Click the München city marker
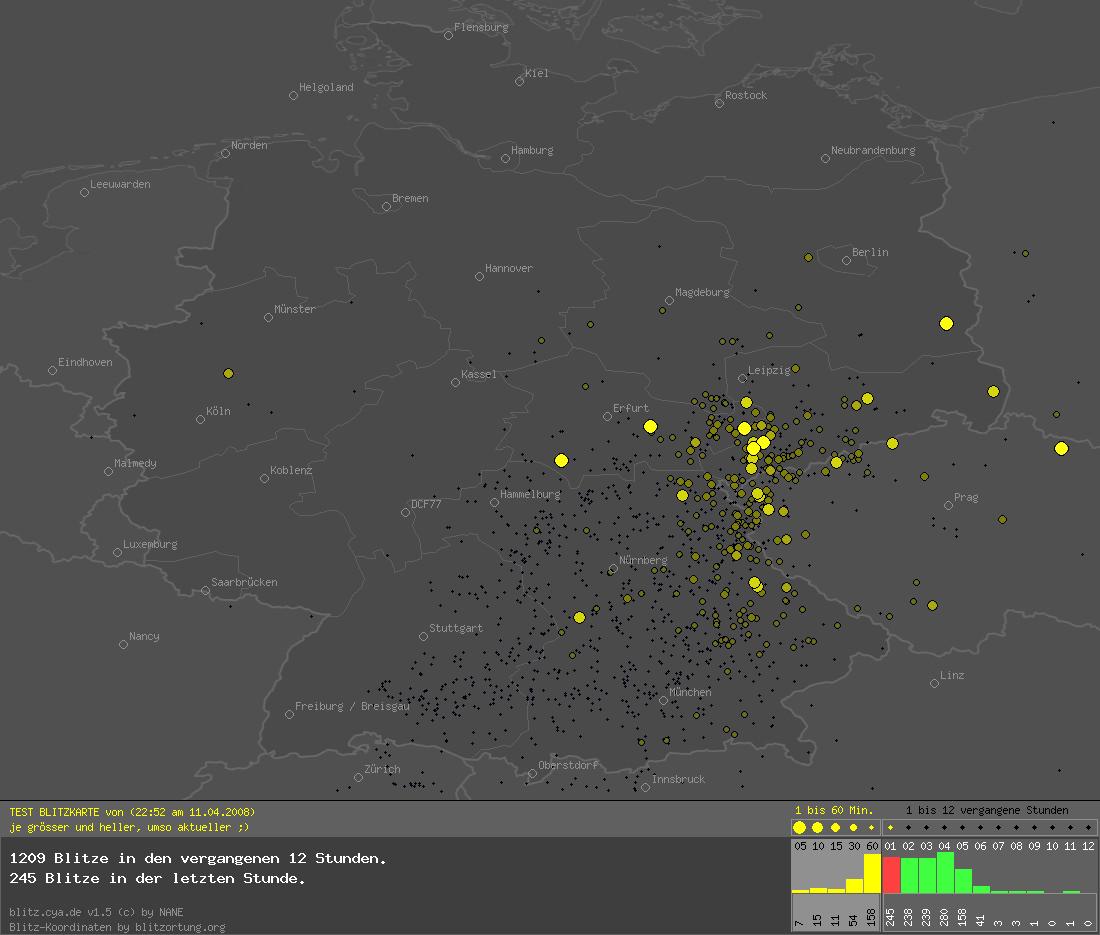Viewport: 1100px width, 935px height. (663, 700)
